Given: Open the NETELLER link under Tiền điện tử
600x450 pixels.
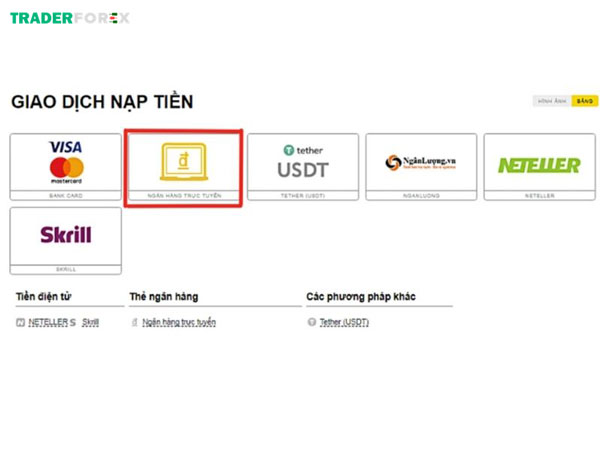Looking at the screenshot, I should [48, 323].
